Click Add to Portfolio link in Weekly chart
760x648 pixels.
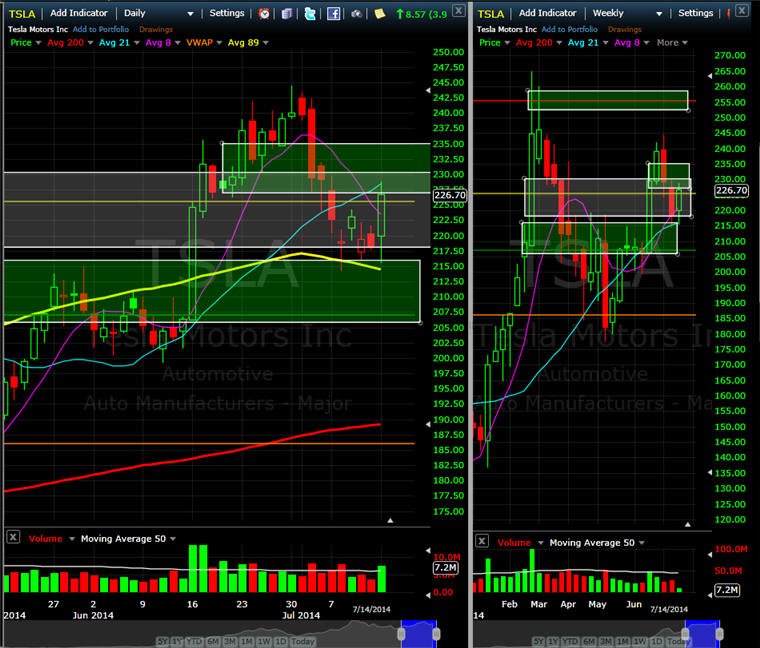(x=570, y=30)
